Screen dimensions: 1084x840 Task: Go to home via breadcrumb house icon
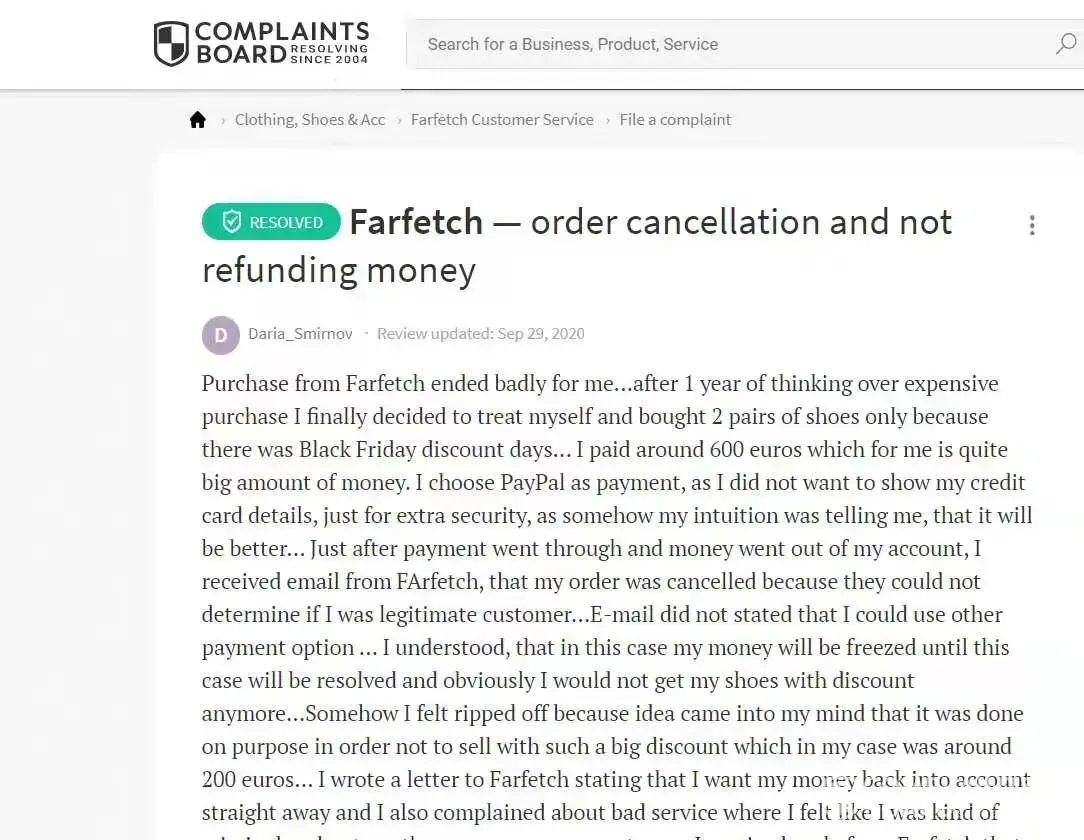coord(198,120)
